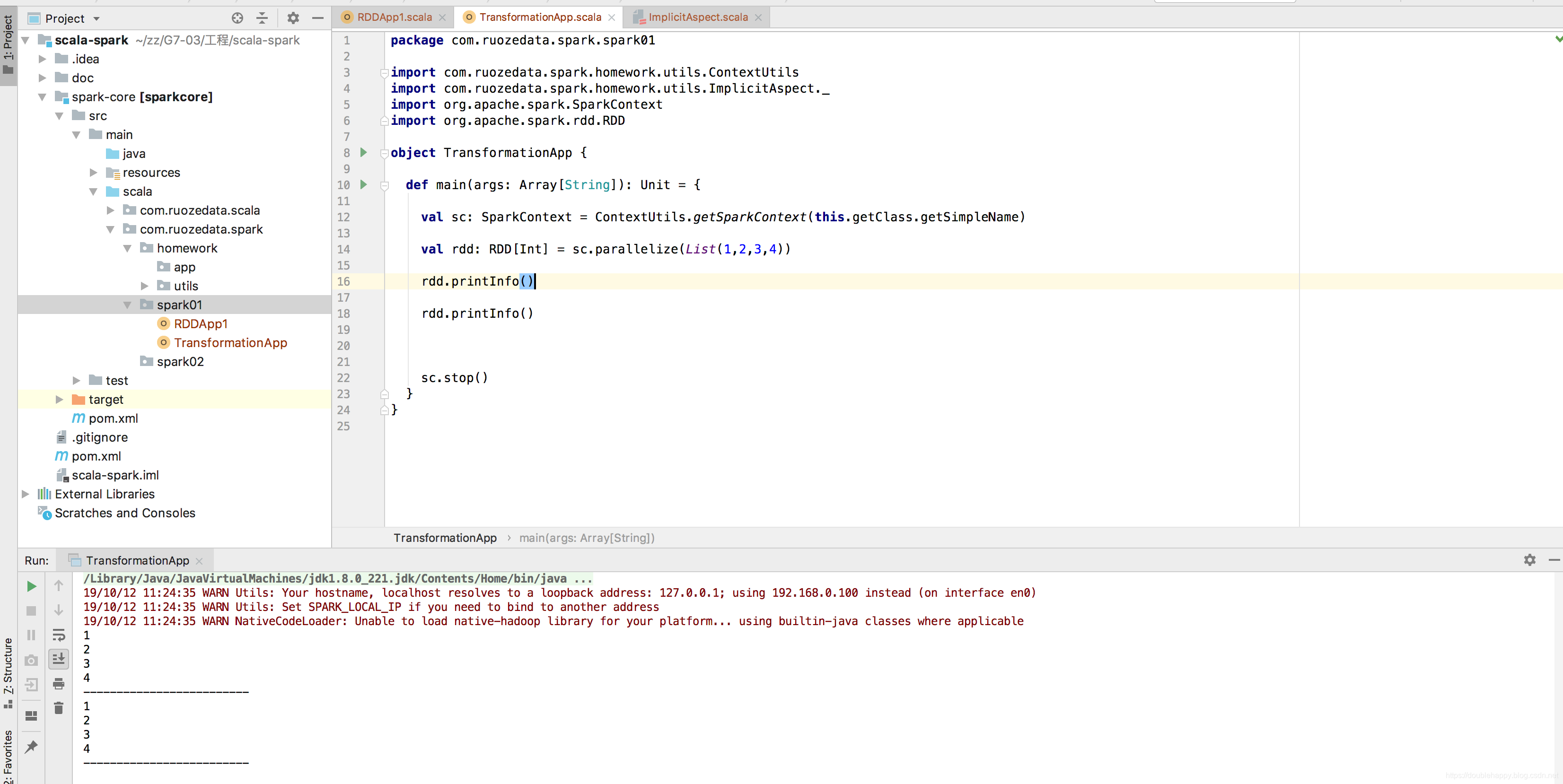Clear console with the trash icon
The image size is (1563, 784).
point(58,708)
